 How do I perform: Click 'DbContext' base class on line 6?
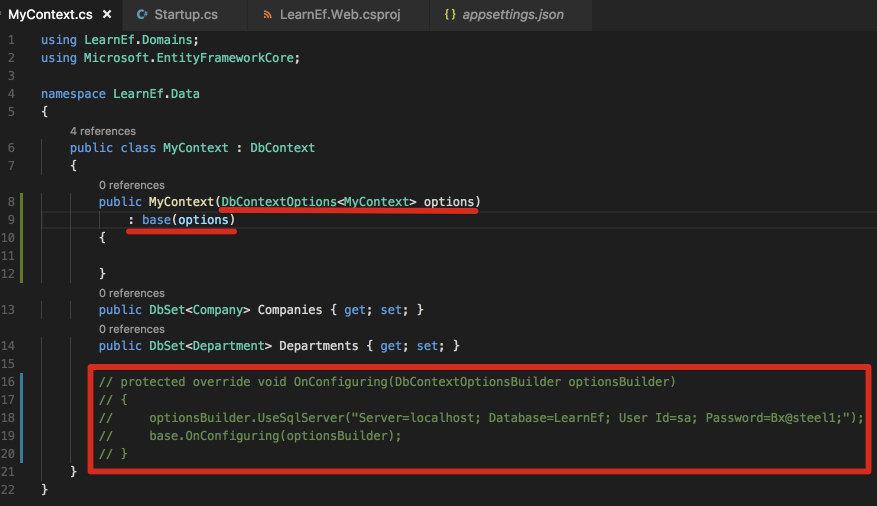(x=282, y=148)
